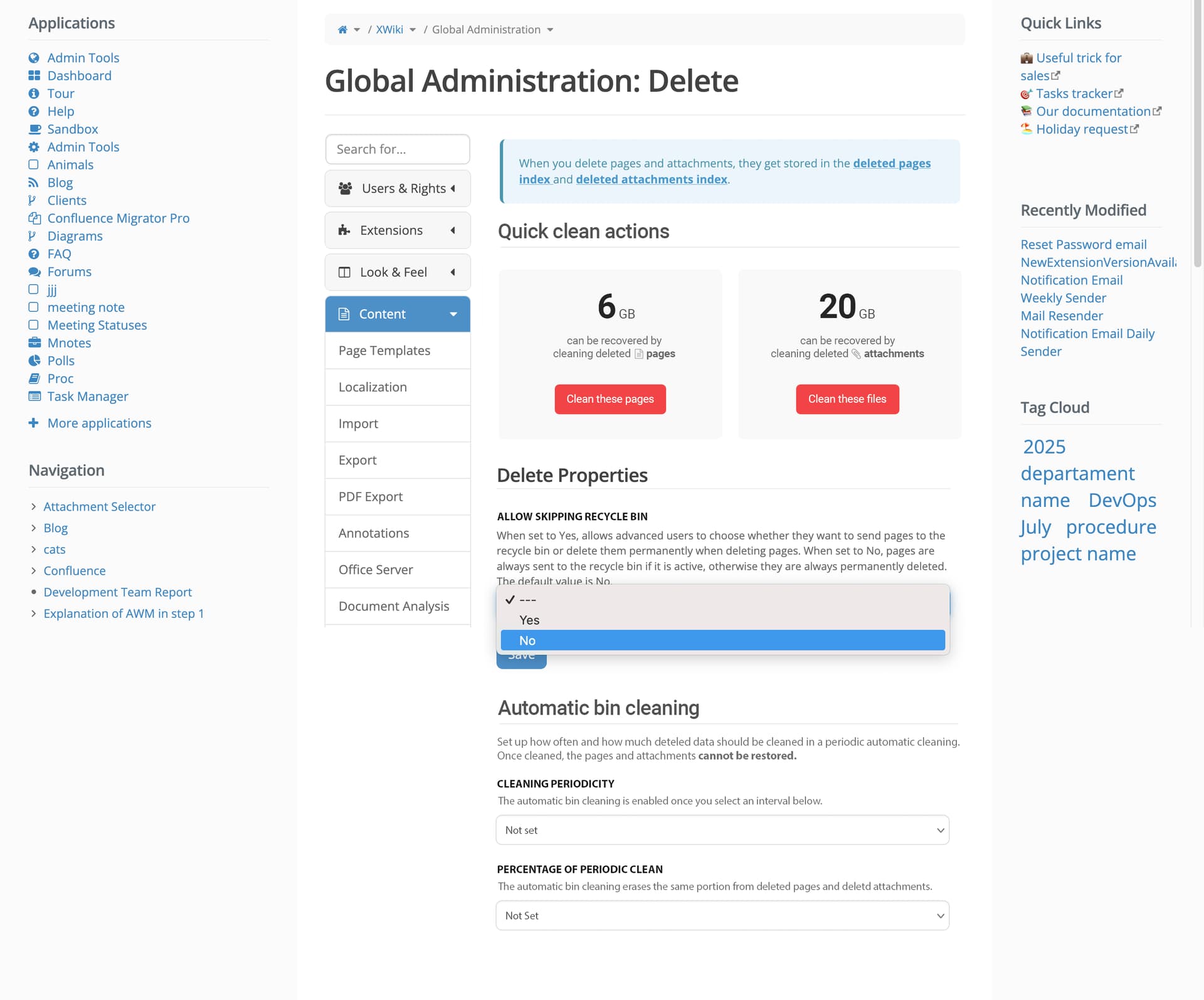Screen dimensions: 1204x1000
Task: Expand the Attachment Selector tree node
Action: [33, 506]
